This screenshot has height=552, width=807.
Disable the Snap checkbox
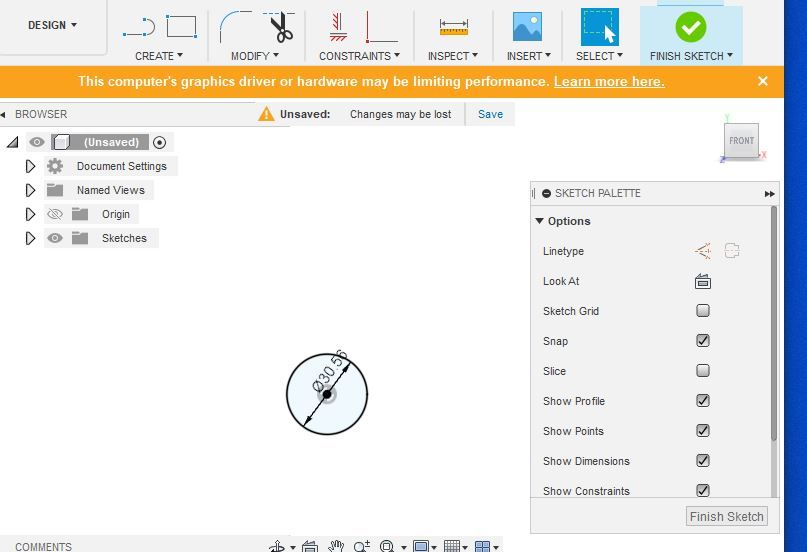[703, 341]
